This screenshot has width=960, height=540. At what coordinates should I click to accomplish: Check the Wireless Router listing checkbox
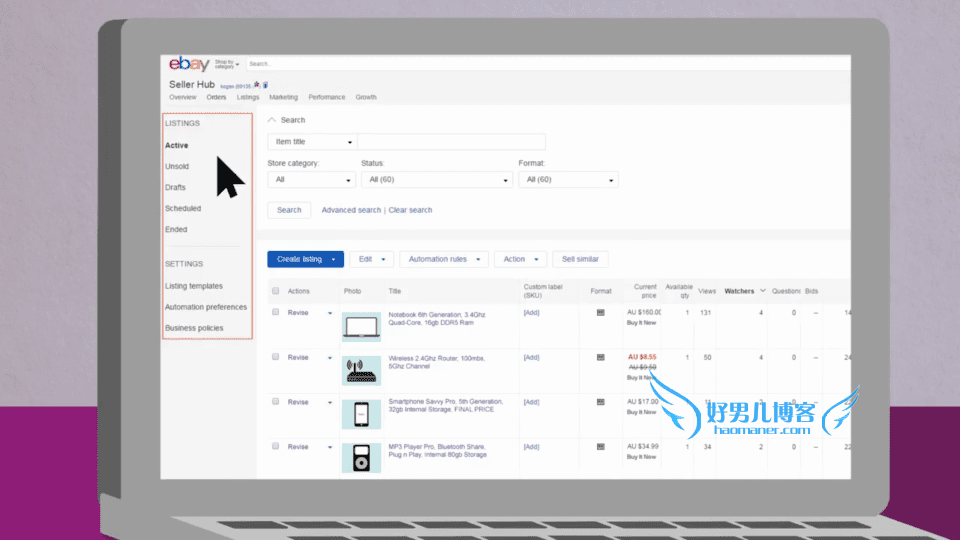(276, 357)
